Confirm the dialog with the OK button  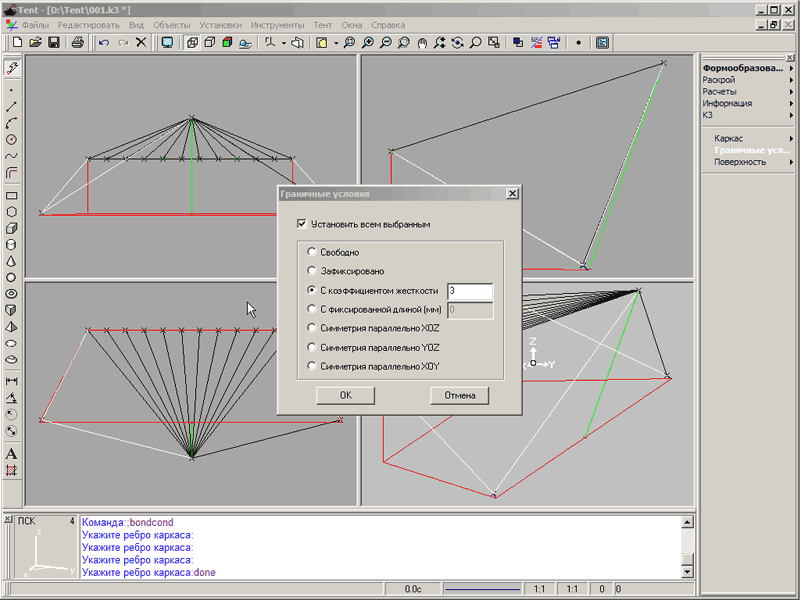click(x=345, y=395)
